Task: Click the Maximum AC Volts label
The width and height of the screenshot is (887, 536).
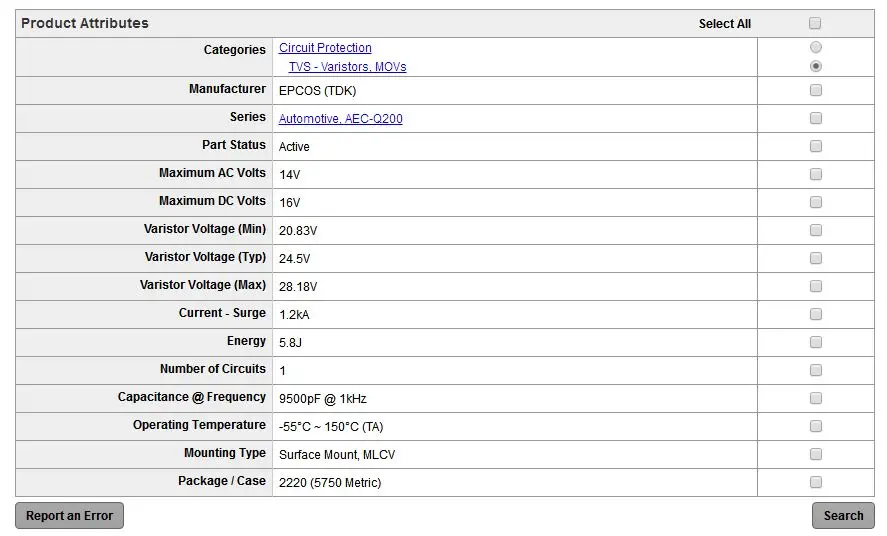Action: point(212,172)
